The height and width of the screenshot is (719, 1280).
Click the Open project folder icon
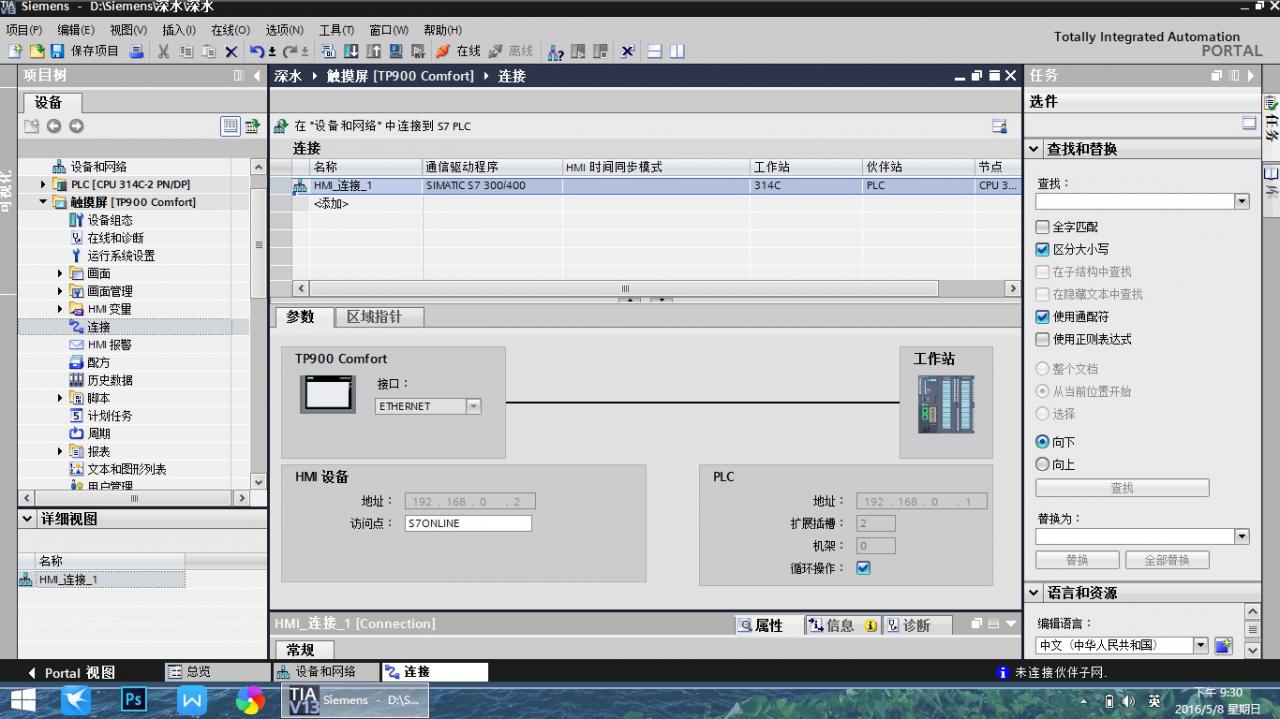click(x=37, y=51)
